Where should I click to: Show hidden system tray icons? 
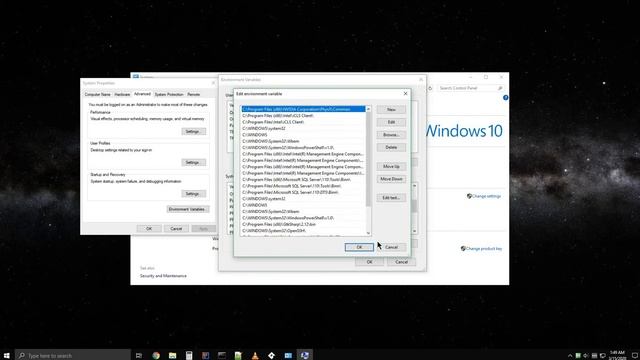[570, 356]
